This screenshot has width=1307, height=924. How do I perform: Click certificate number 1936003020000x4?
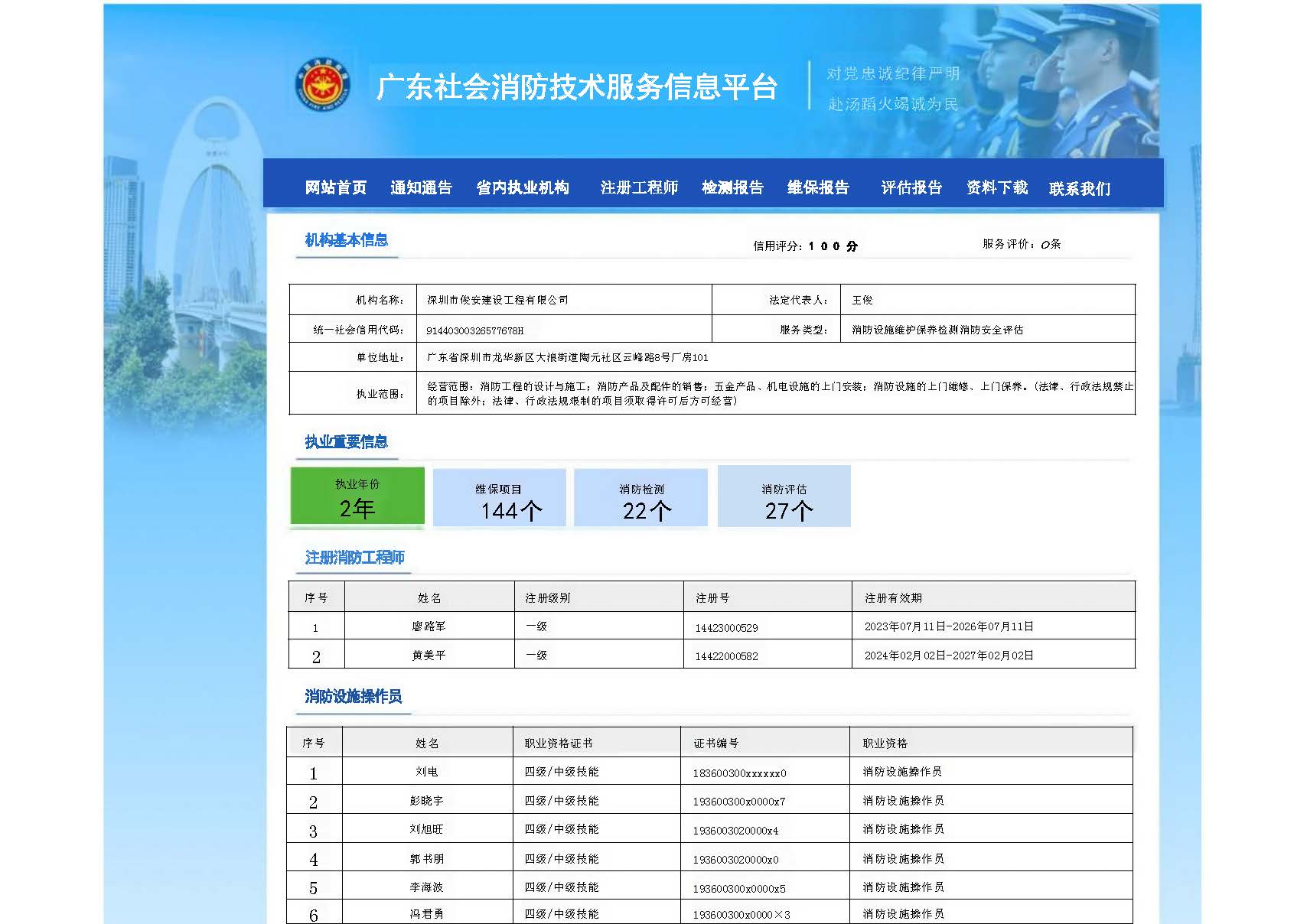735,831
